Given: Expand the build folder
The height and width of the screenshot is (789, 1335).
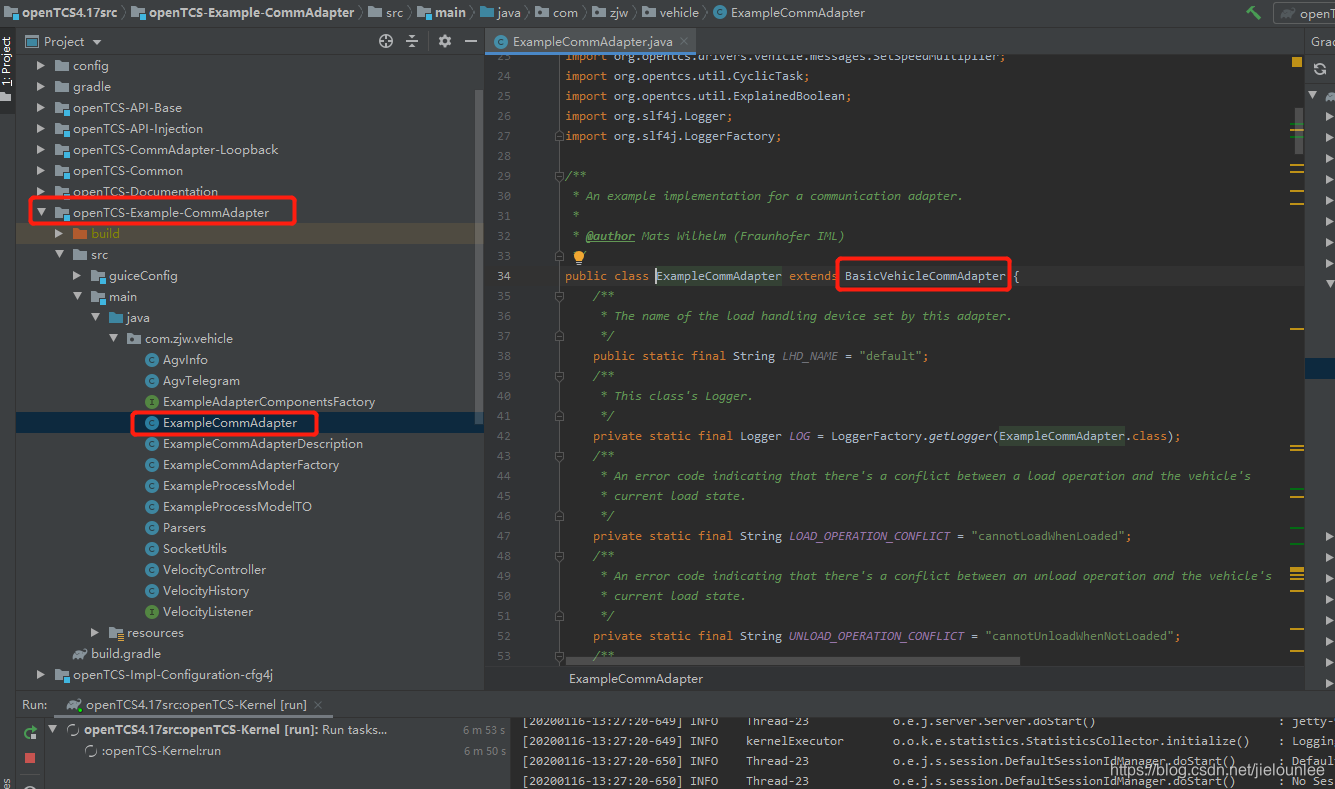Looking at the screenshot, I should pos(59,234).
